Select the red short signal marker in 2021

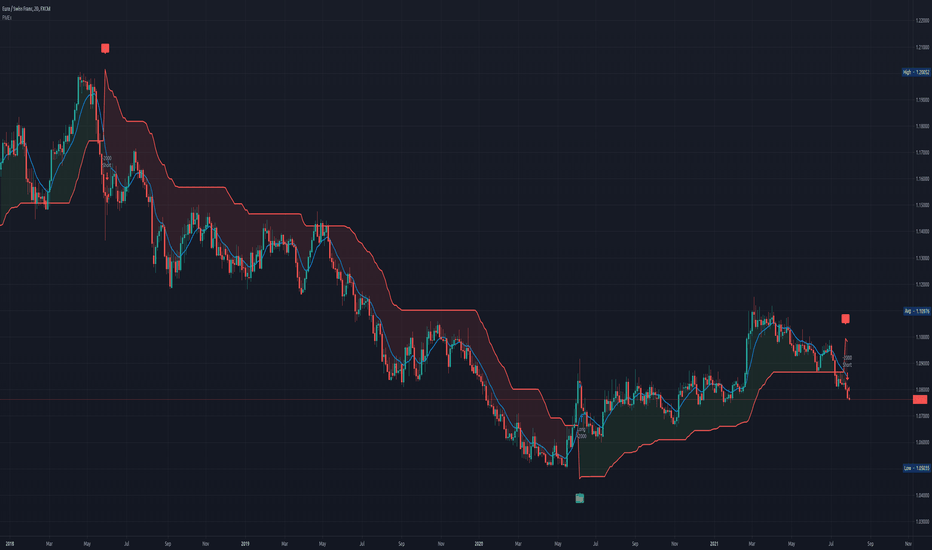pyautogui.click(x=845, y=319)
